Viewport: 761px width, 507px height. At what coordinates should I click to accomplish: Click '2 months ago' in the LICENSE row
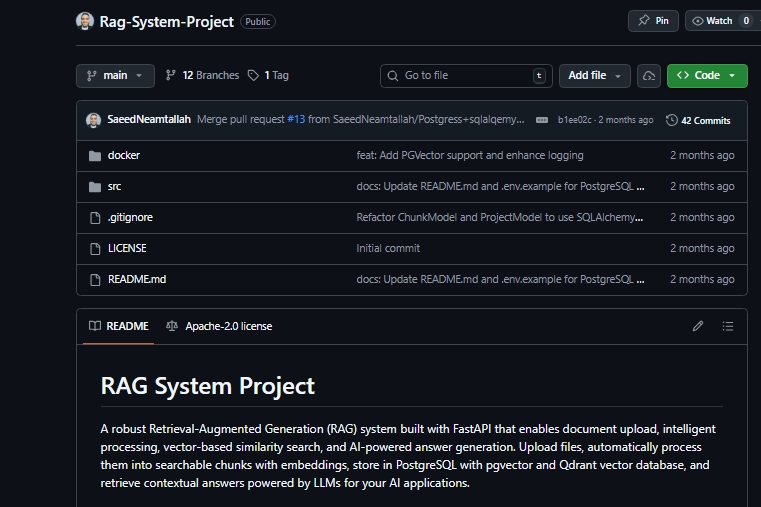(702, 248)
